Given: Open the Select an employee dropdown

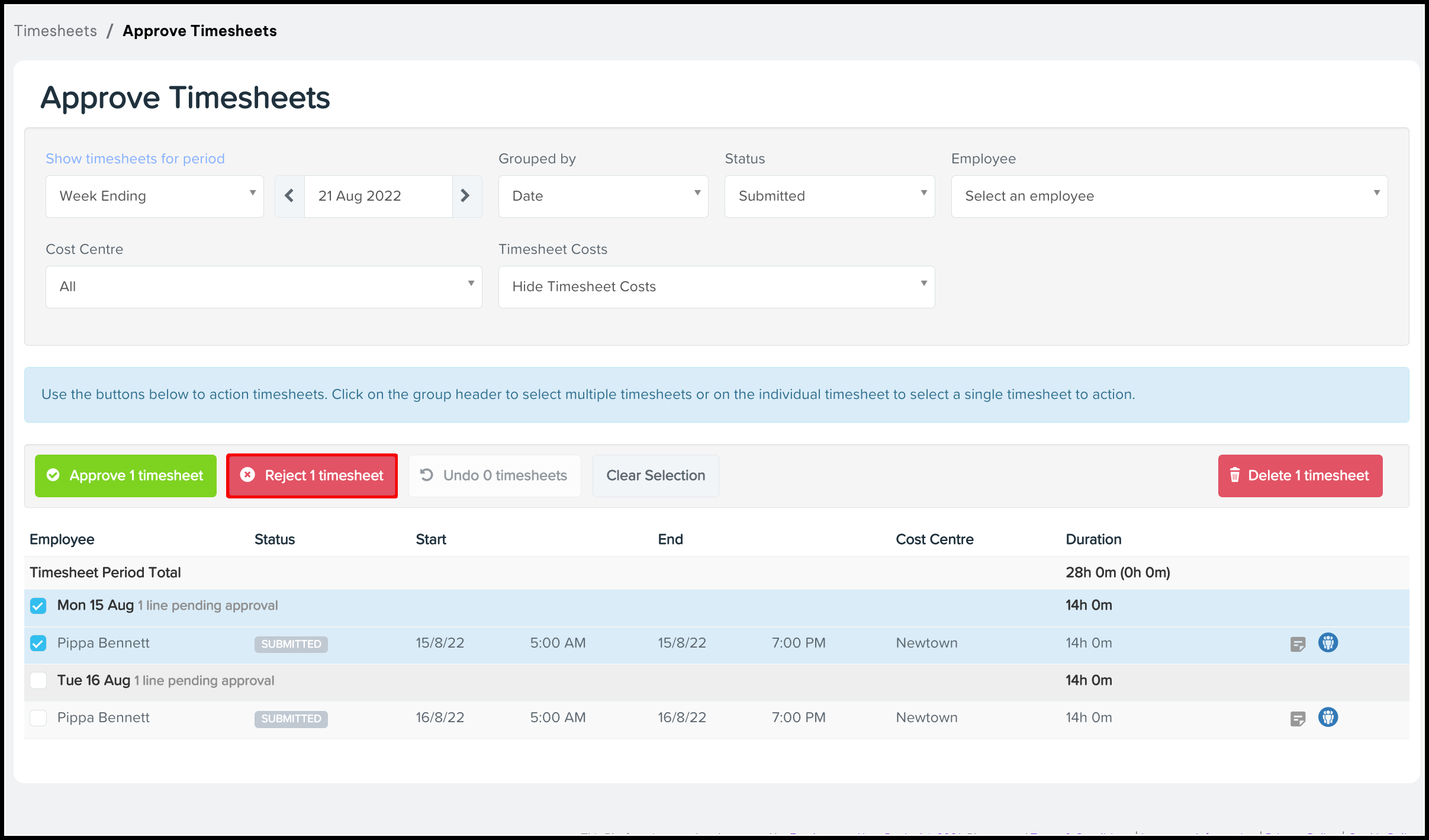Looking at the screenshot, I should tap(1169, 197).
